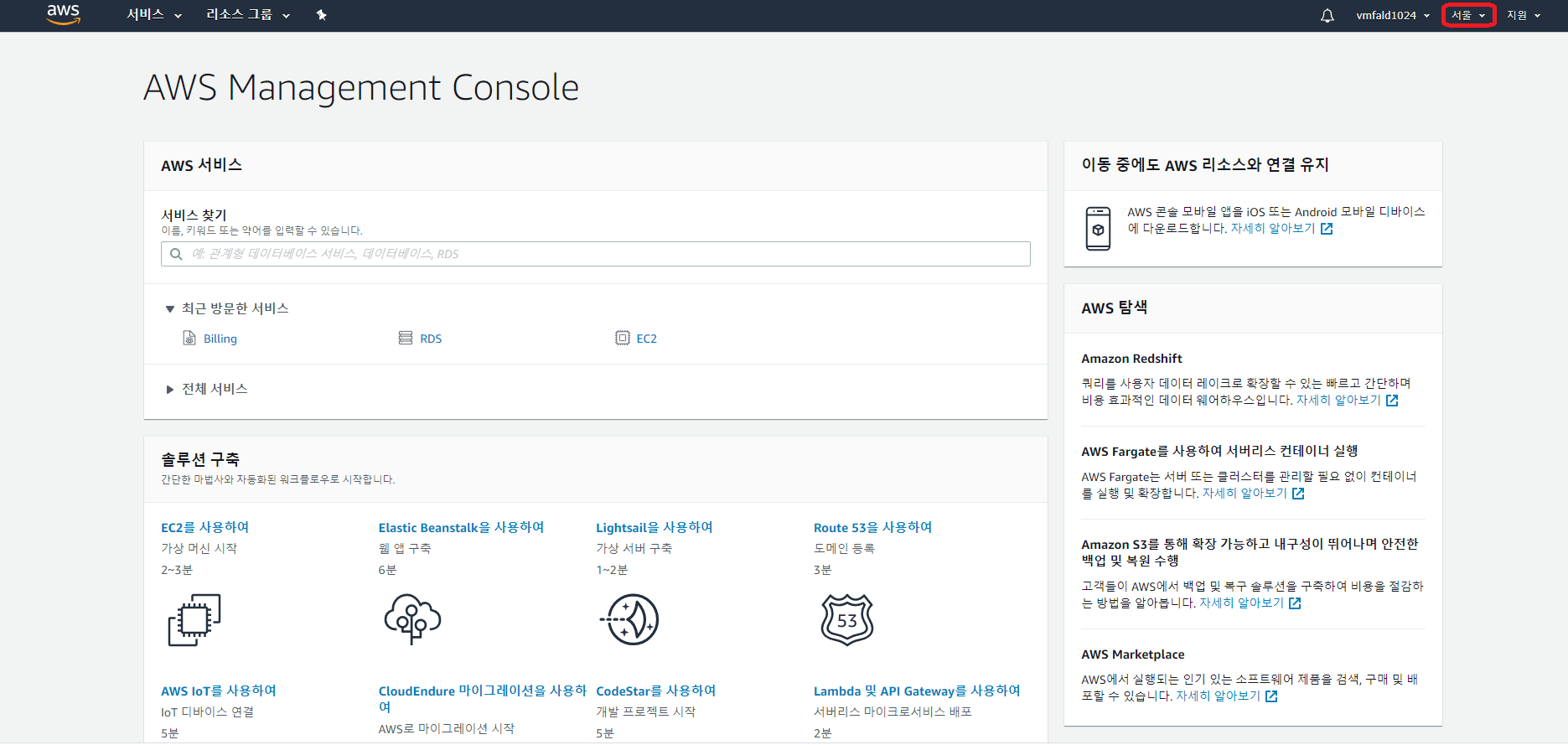The height and width of the screenshot is (745, 1568).
Task: Click the AWS logo in header
Action: click(64, 14)
